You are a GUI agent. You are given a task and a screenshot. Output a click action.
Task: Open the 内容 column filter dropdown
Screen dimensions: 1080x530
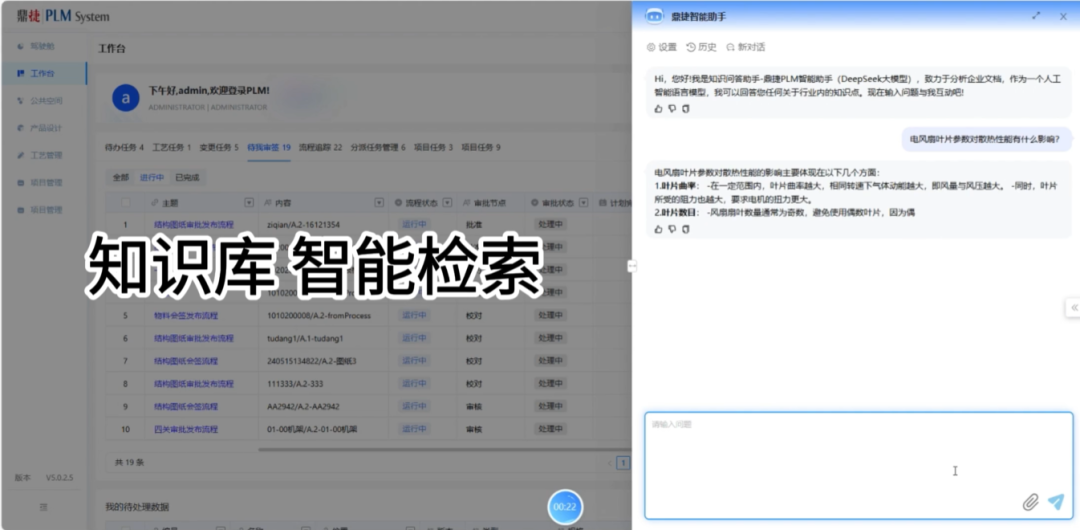pos(379,203)
